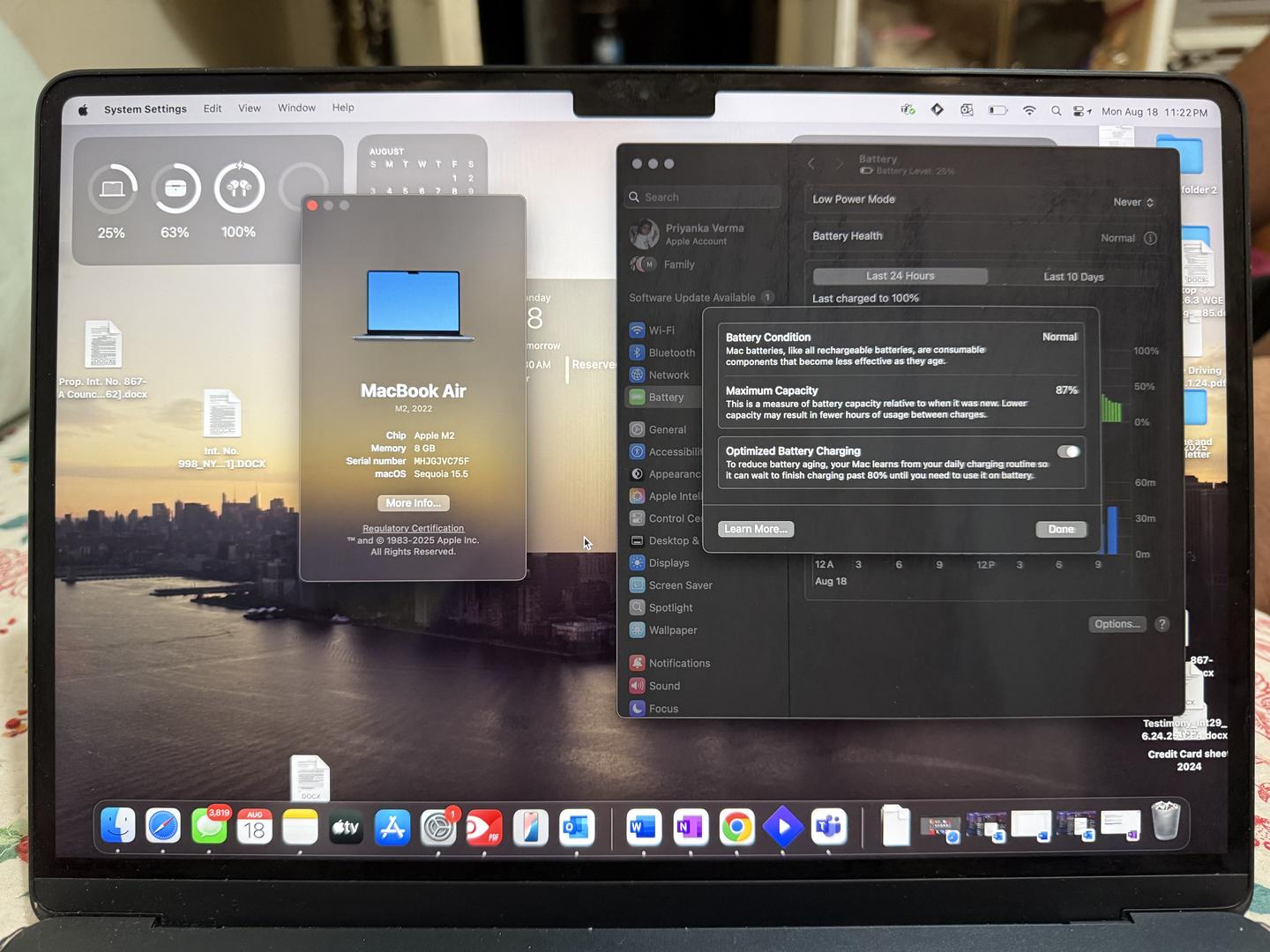The width and height of the screenshot is (1270, 952).
Task: Turn off Optimized Battery Charging switch
Action: (x=1068, y=451)
